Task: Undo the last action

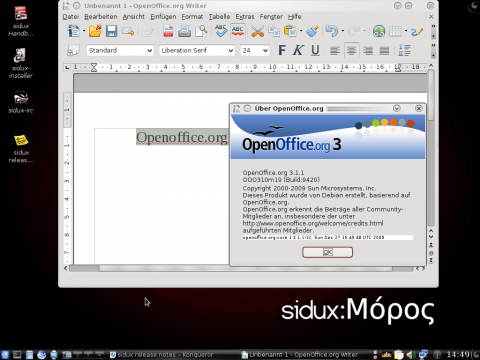Action: [x=331, y=31]
